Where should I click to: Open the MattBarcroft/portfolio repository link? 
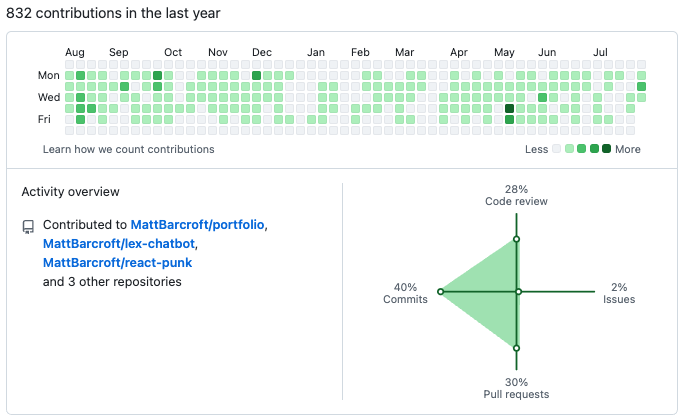(x=197, y=225)
